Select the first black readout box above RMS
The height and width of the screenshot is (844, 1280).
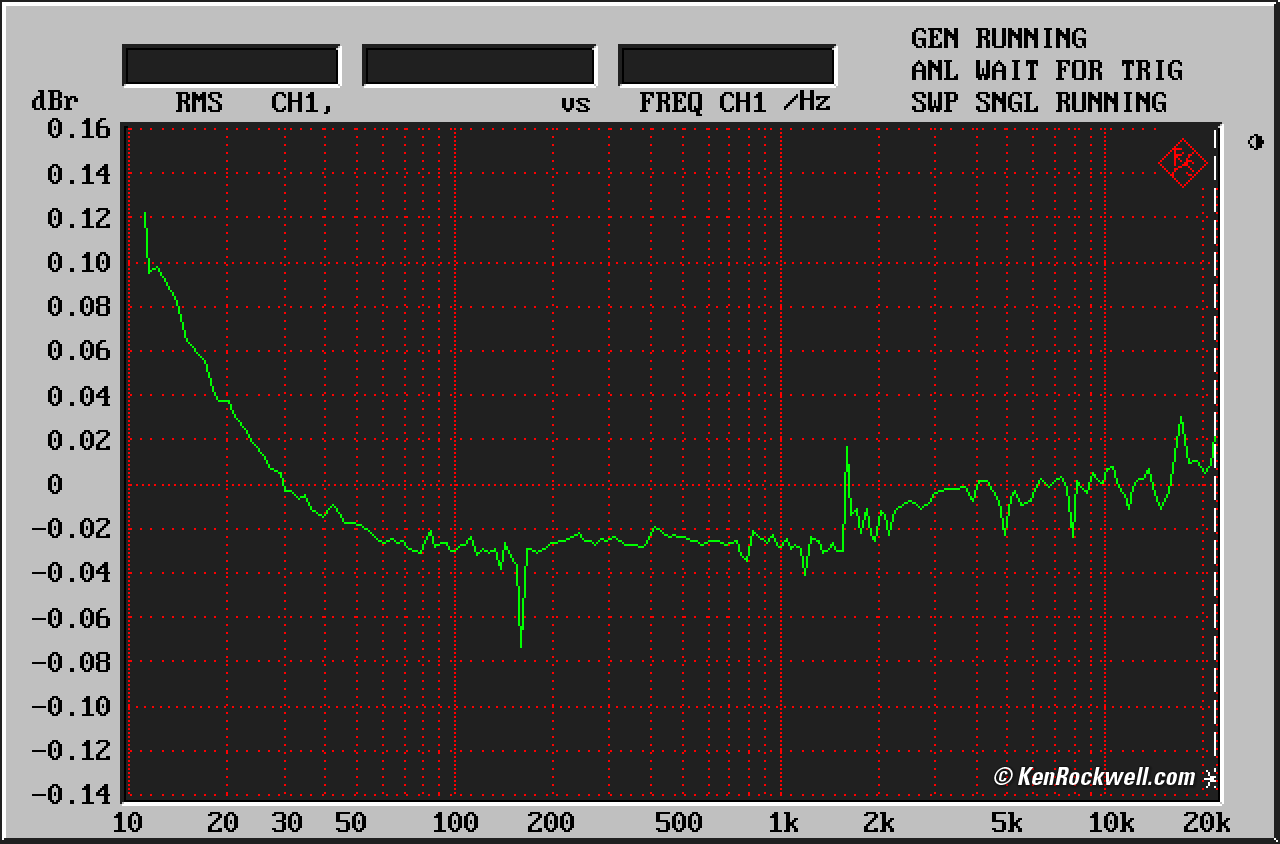pos(231,66)
